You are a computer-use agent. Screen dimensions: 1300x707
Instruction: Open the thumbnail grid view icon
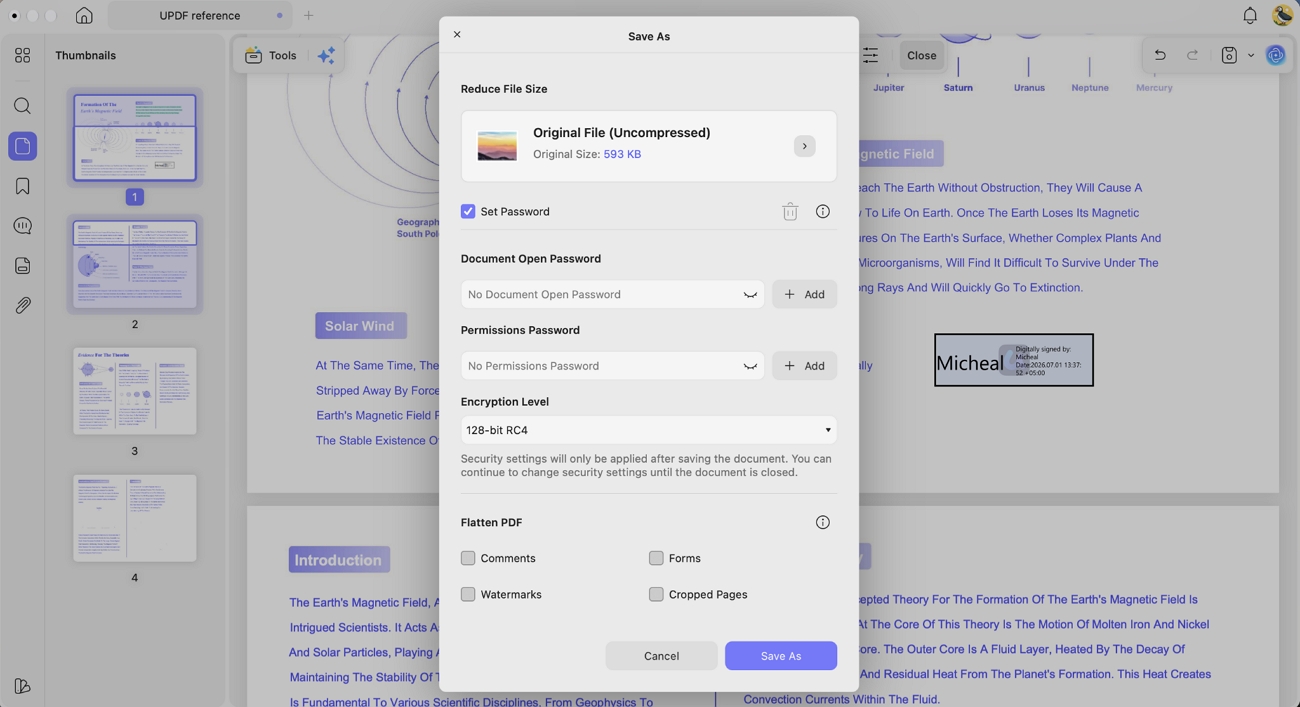point(22,55)
